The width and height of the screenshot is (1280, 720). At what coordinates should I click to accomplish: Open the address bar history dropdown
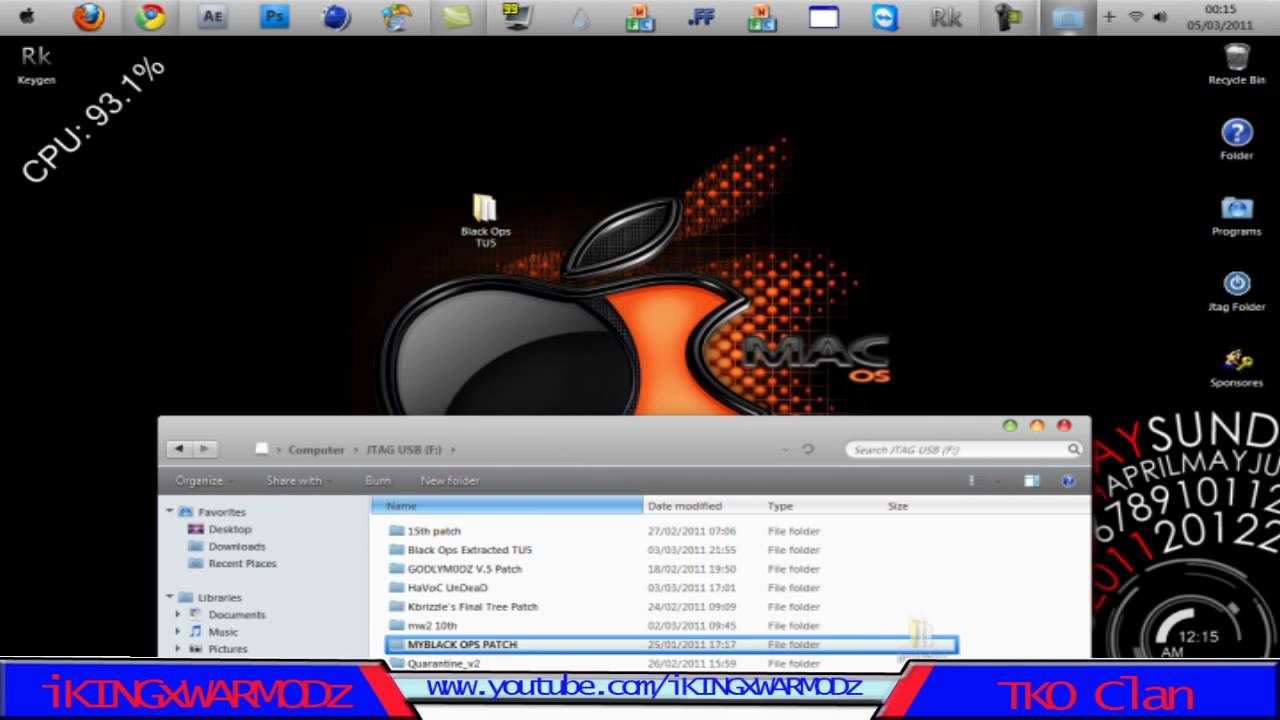(x=784, y=450)
